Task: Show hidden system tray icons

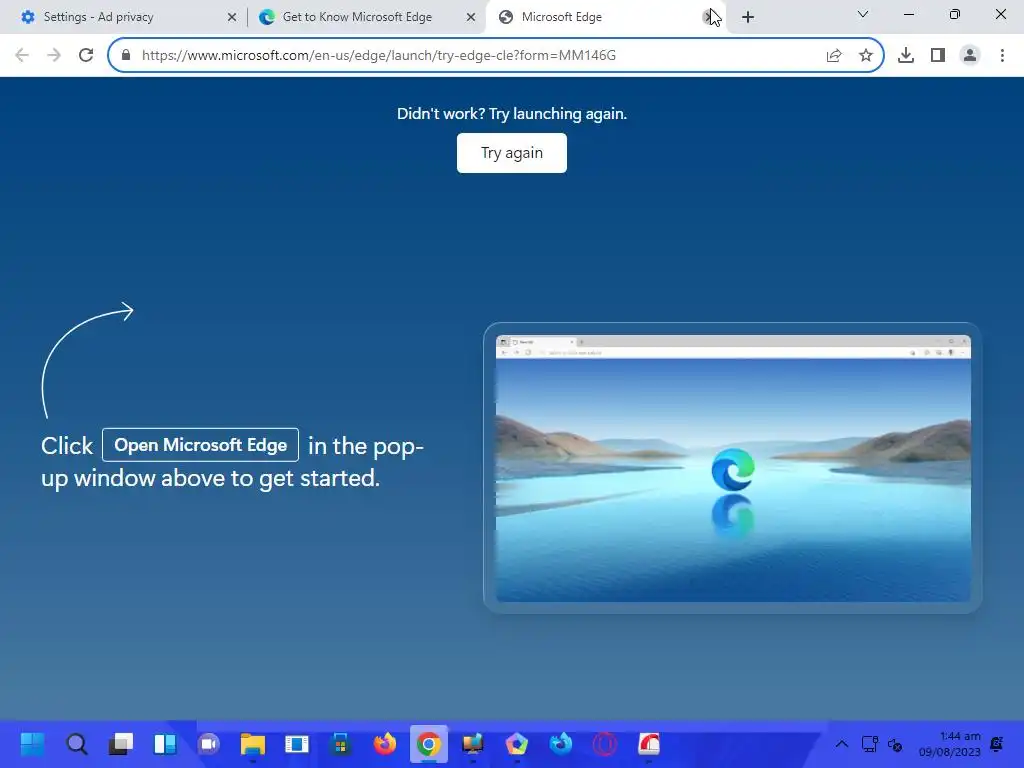Action: [842, 744]
